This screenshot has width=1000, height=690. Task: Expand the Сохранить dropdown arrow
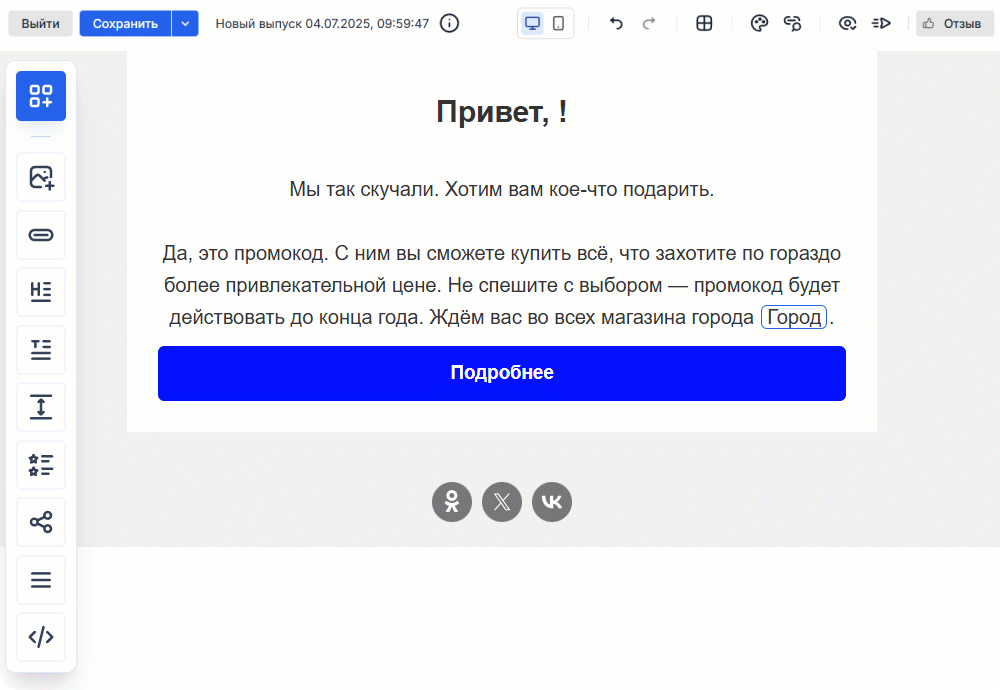(185, 23)
